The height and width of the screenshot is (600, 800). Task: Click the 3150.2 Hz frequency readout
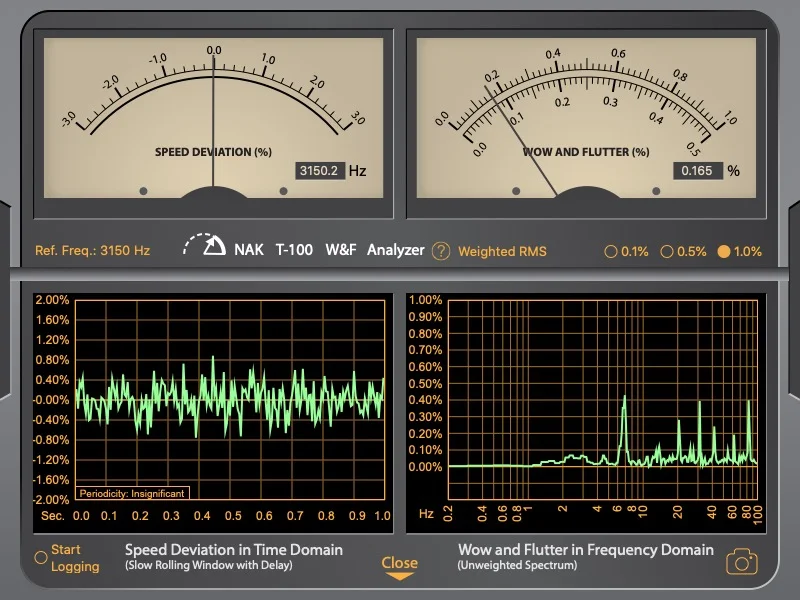320,171
